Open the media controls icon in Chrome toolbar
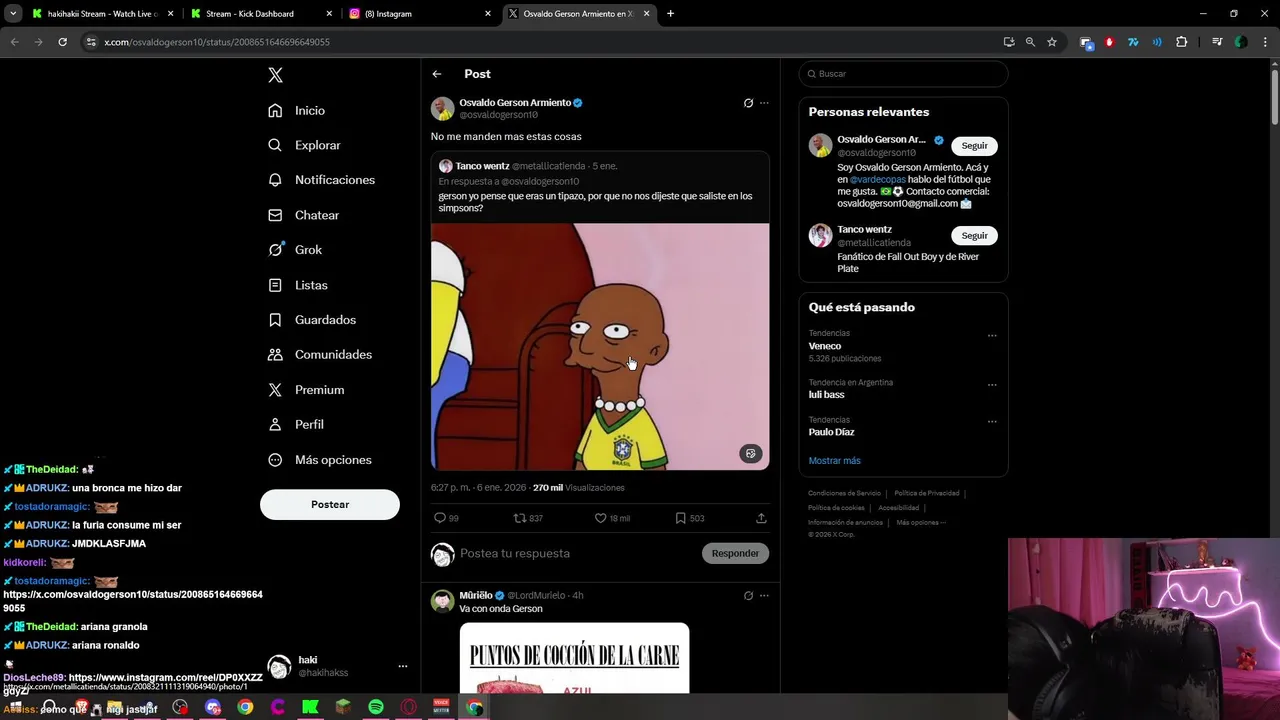Image resolution: width=1280 pixels, height=720 pixels. click(1217, 42)
